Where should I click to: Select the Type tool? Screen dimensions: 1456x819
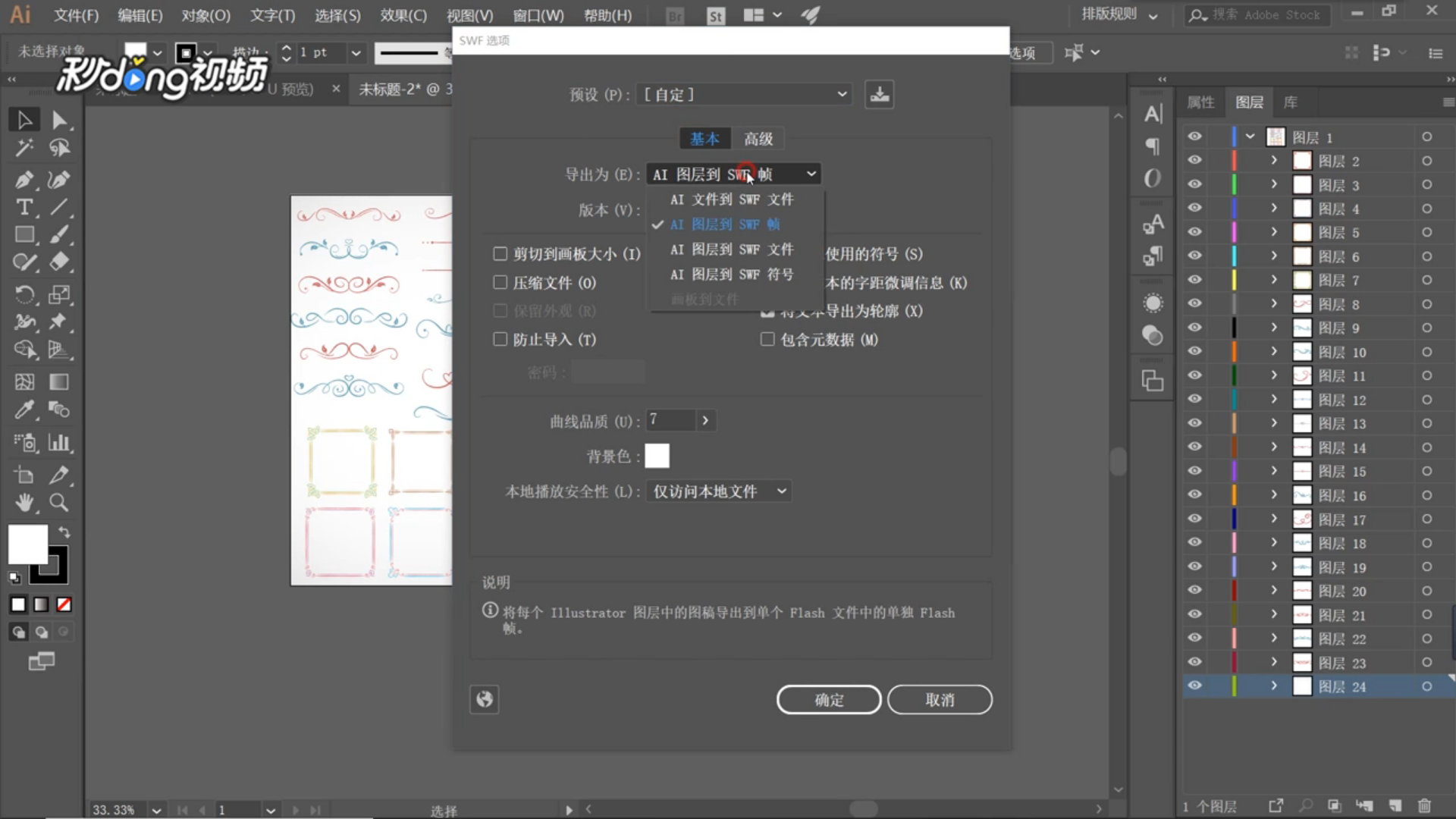click(x=24, y=207)
